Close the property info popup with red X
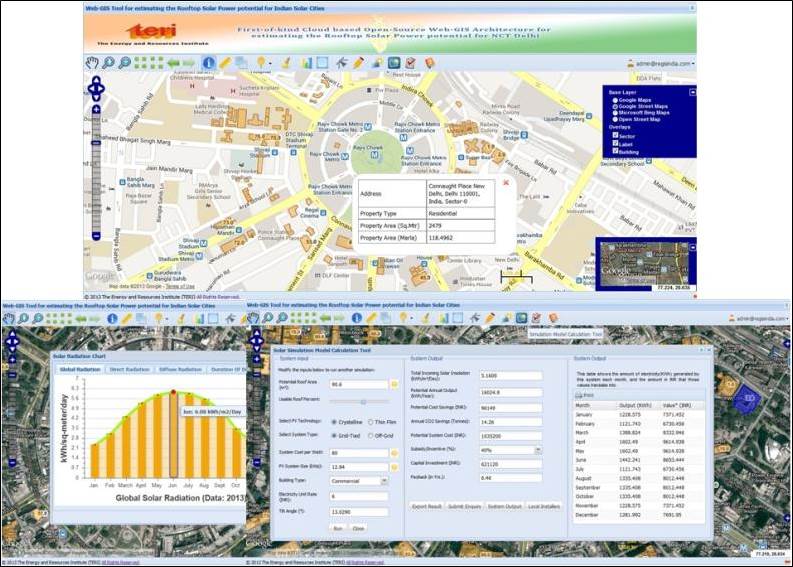 click(x=506, y=183)
